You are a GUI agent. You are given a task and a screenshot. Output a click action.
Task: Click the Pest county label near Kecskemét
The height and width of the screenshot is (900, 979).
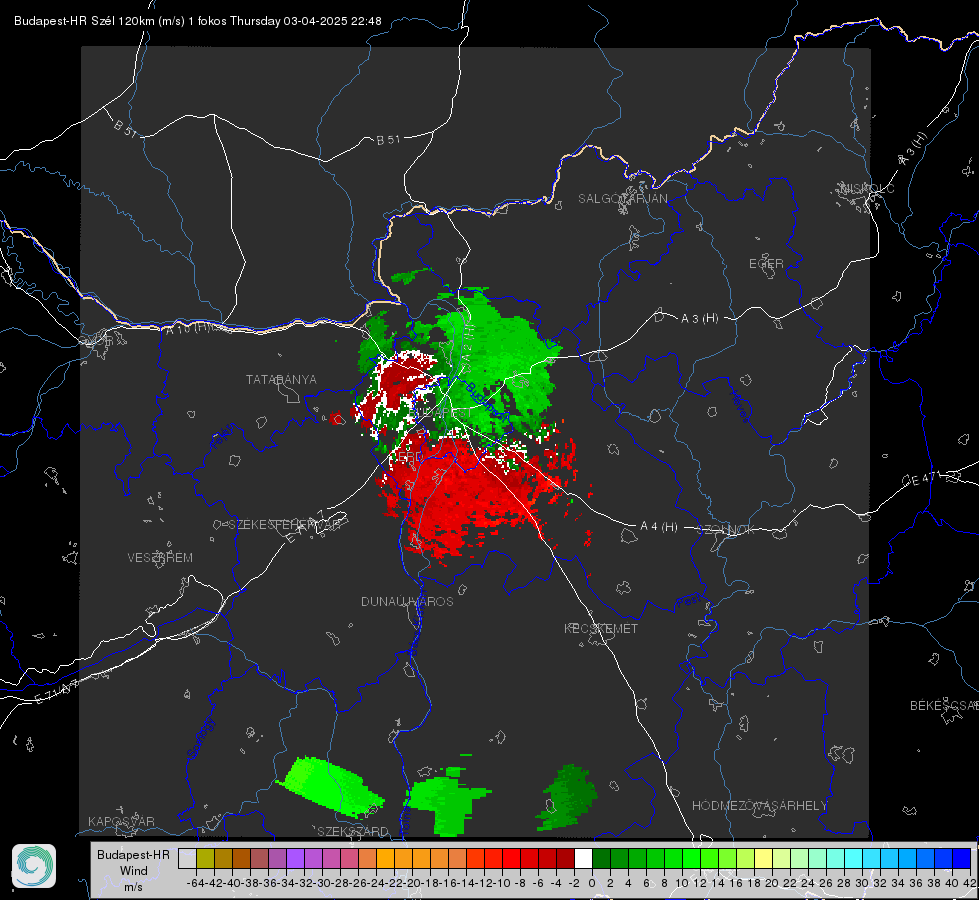(689, 602)
